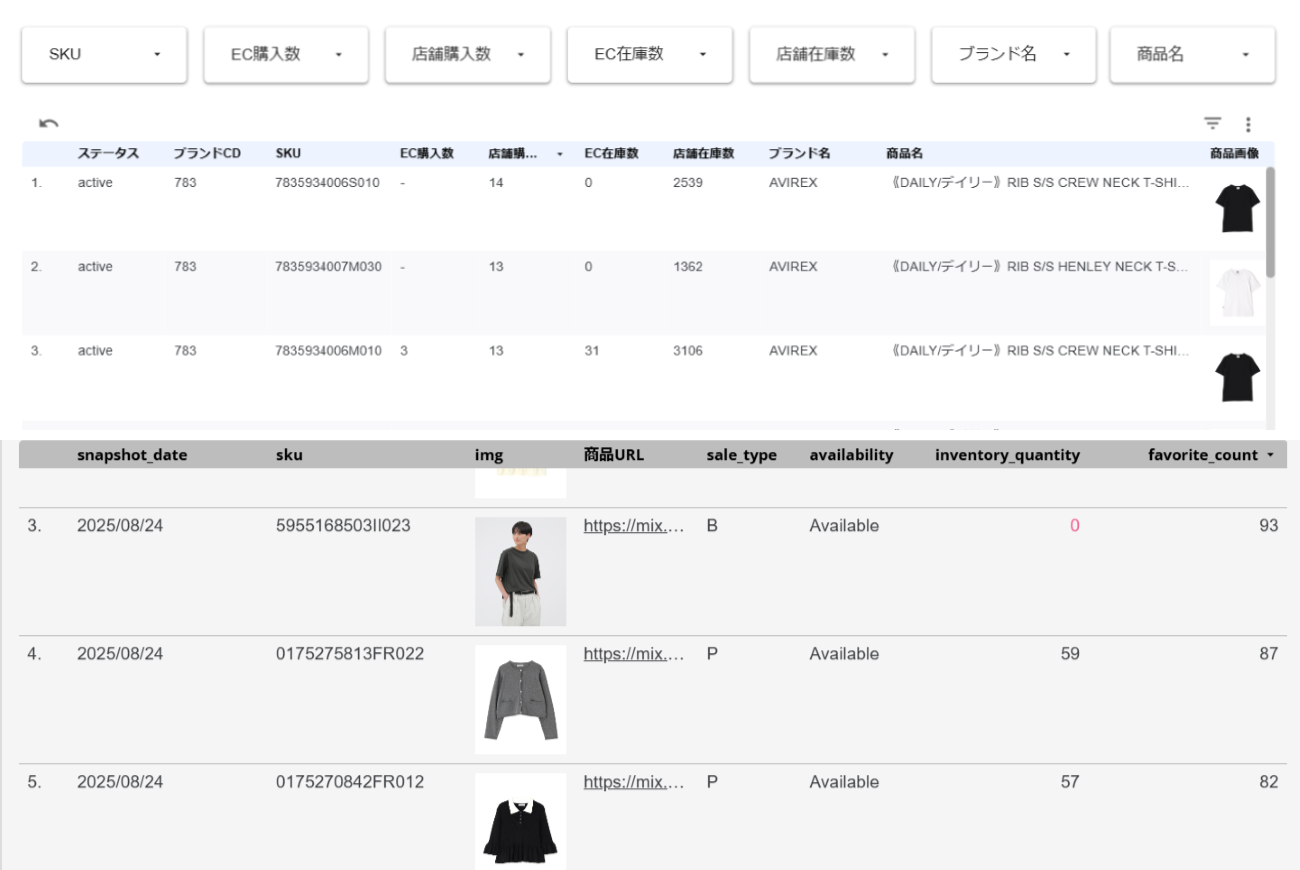Expand the ブランド名 filter dropdown
The image size is (1300, 870).
coord(1013,55)
